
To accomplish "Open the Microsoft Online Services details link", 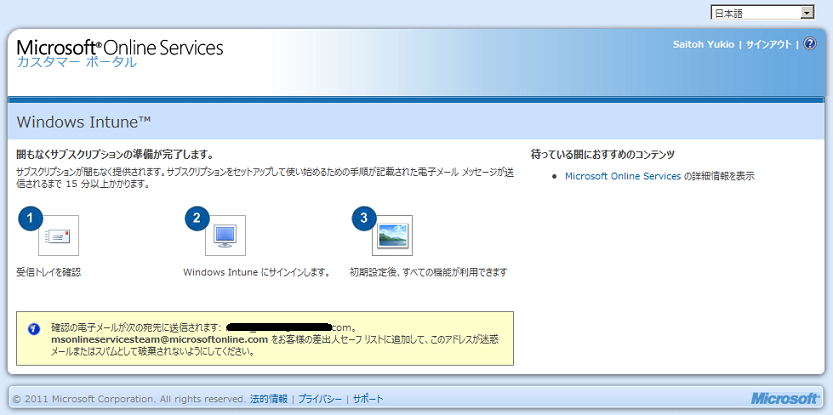I will point(622,176).
